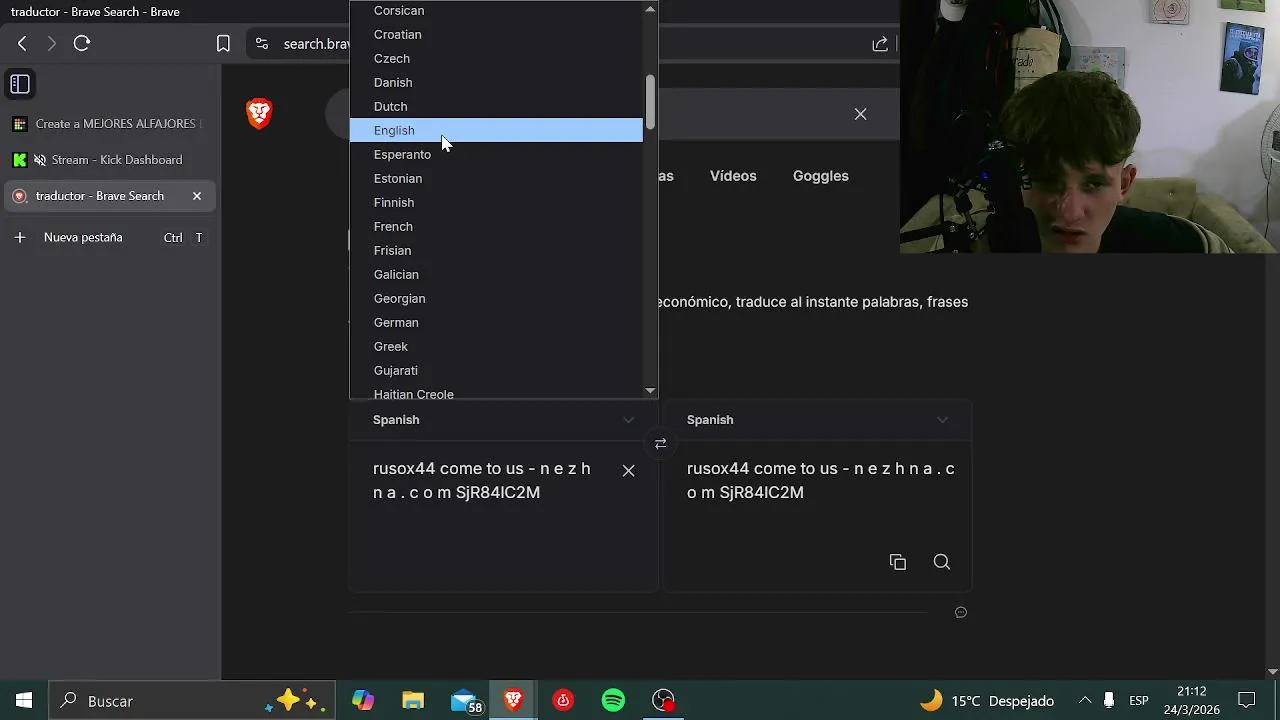Go back with the browser back arrow
Image resolution: width=1280 pixels, height=720 pixels.
point(22,43)
